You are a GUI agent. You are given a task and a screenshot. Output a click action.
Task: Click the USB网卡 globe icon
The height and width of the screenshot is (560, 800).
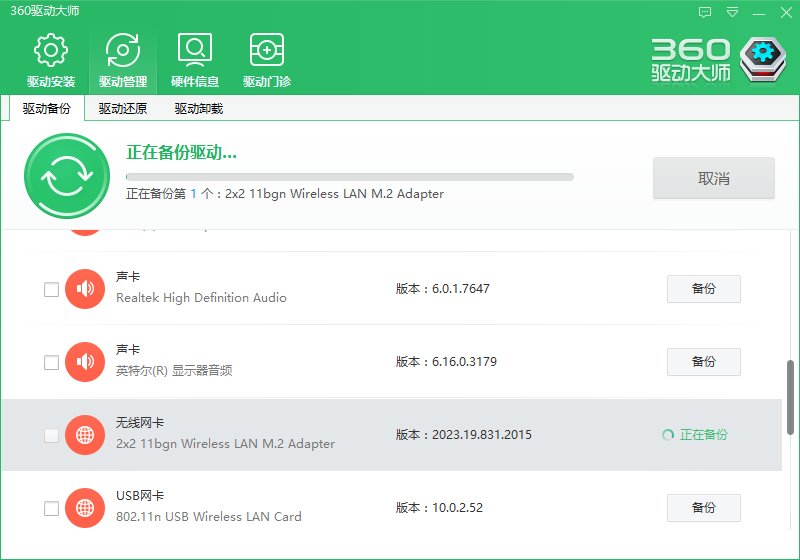tap(85, 508)
